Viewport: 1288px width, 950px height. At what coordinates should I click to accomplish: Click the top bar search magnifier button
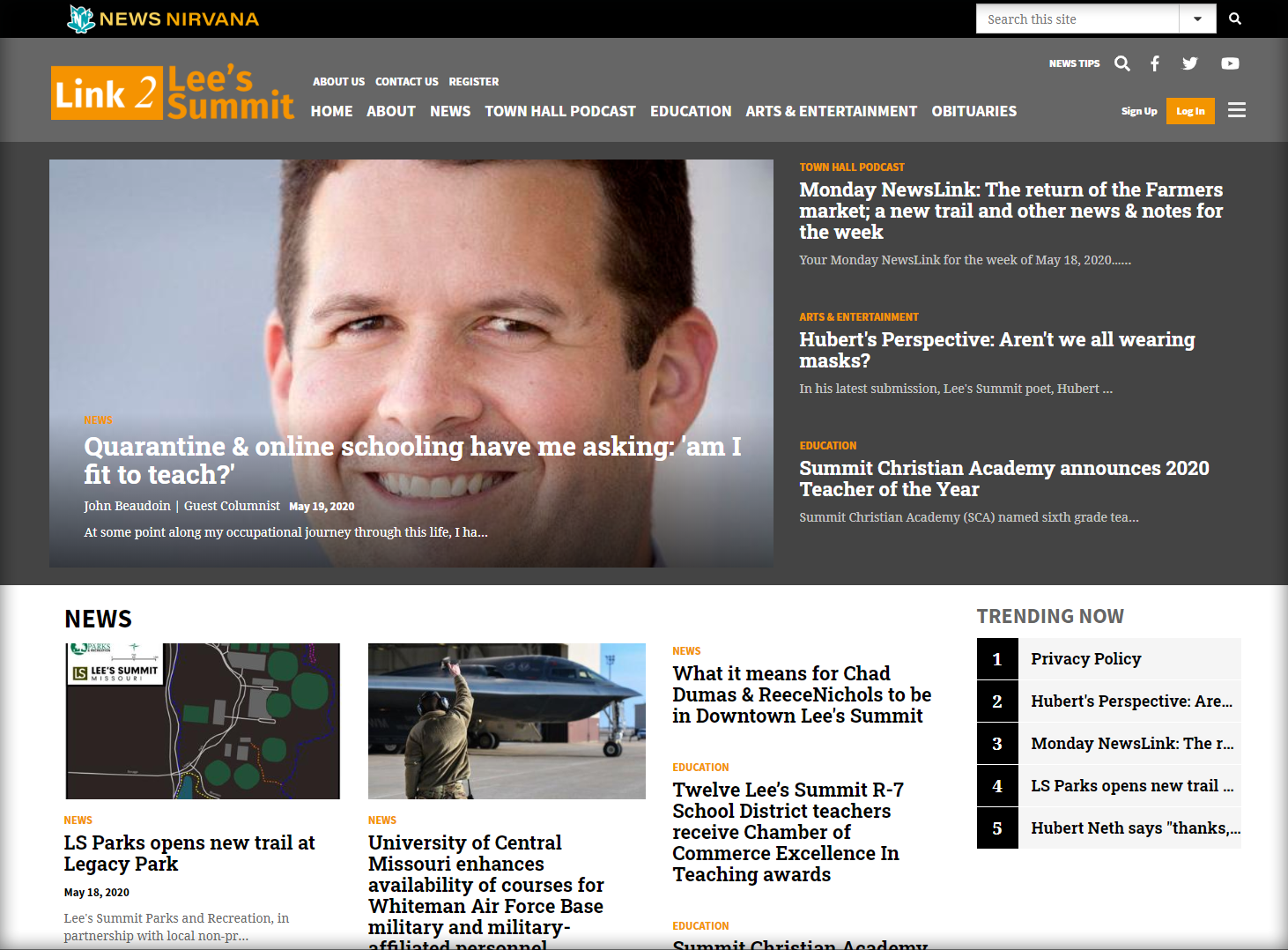[x=1235, y=19]
